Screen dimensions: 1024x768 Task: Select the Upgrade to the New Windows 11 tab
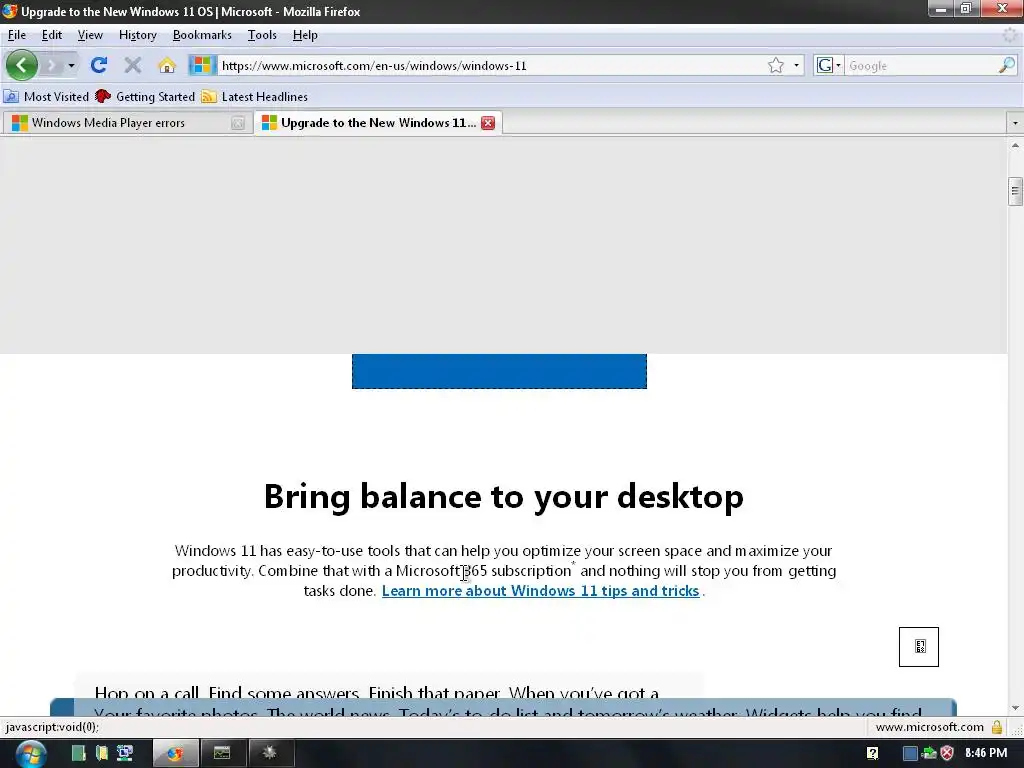click(x=369, y=123)
